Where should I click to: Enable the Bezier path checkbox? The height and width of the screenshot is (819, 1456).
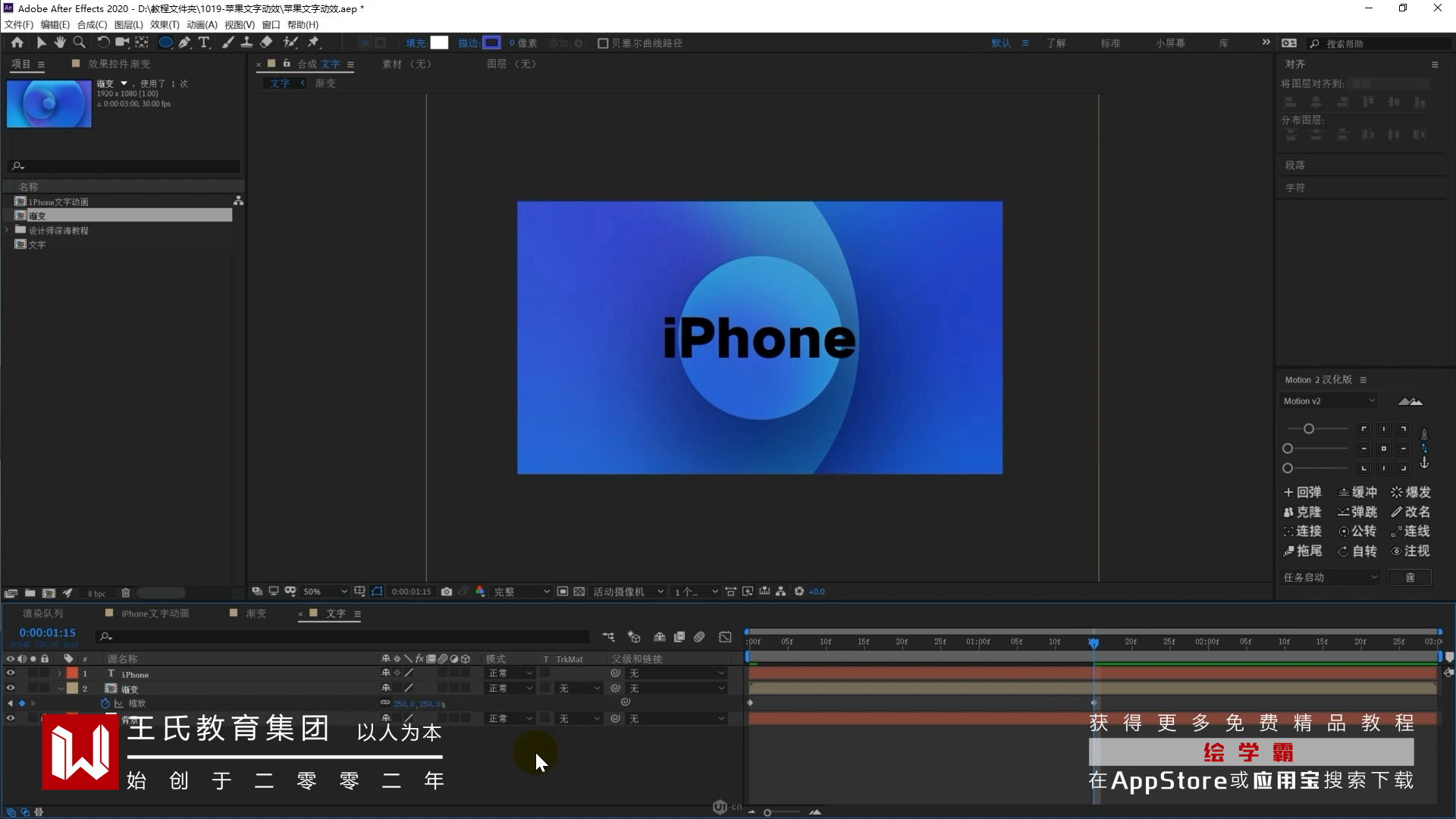tap(603, 43)
